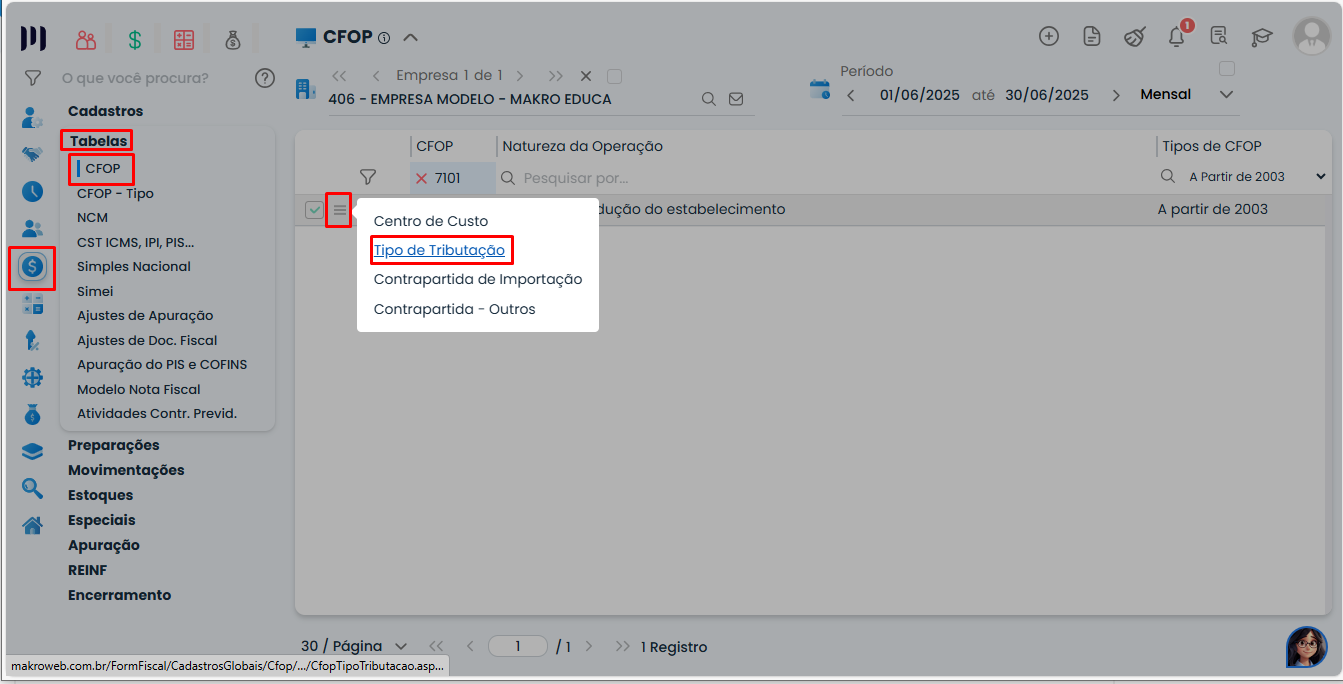Image resolution: width=1343 pixels, height=684 pixels.
Task: Jump to the last company double arrow
Action: tap(556, 76)
